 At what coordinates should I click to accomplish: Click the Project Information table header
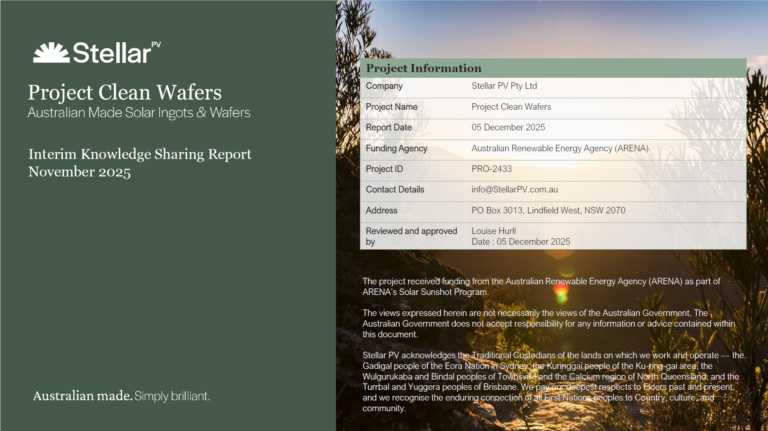[424, 68]
